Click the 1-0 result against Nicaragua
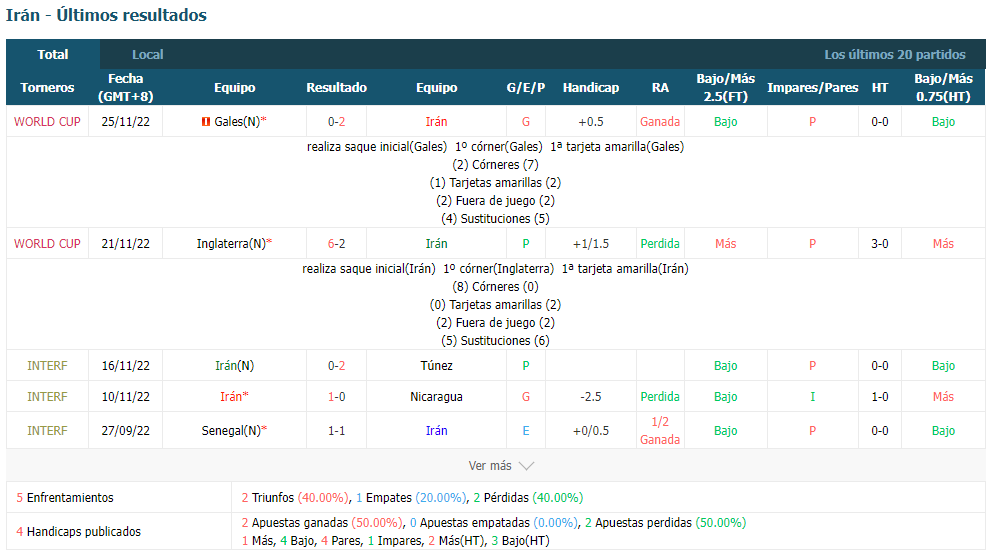This screenshot has height=558, width=995. tap(336, 397)
